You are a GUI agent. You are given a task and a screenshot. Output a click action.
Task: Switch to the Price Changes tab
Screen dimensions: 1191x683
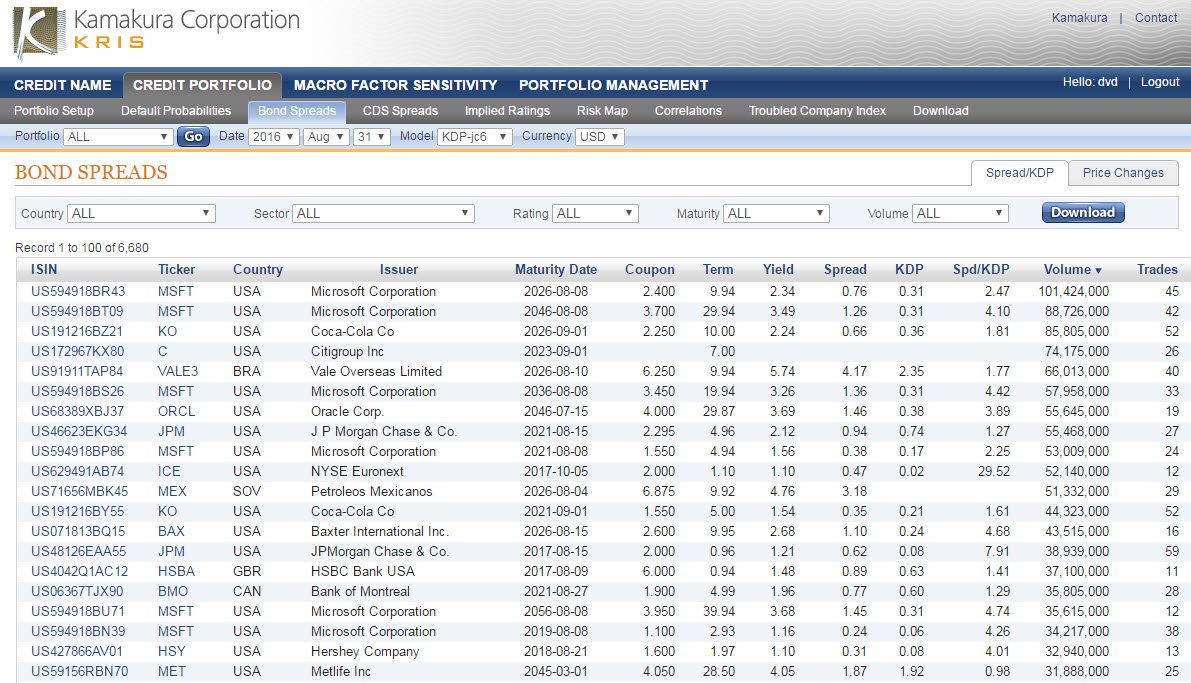tap(1123, 172)
